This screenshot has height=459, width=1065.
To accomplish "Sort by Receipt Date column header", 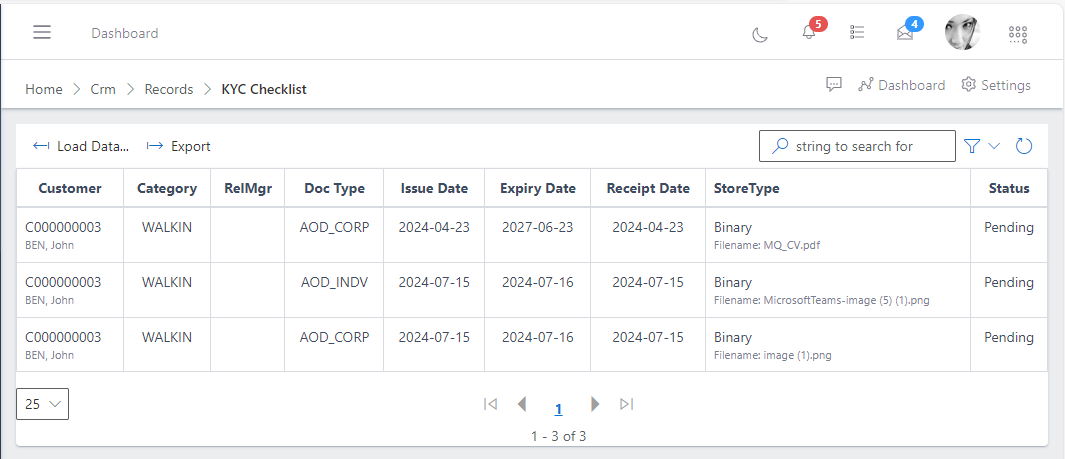I will (648, 188).
